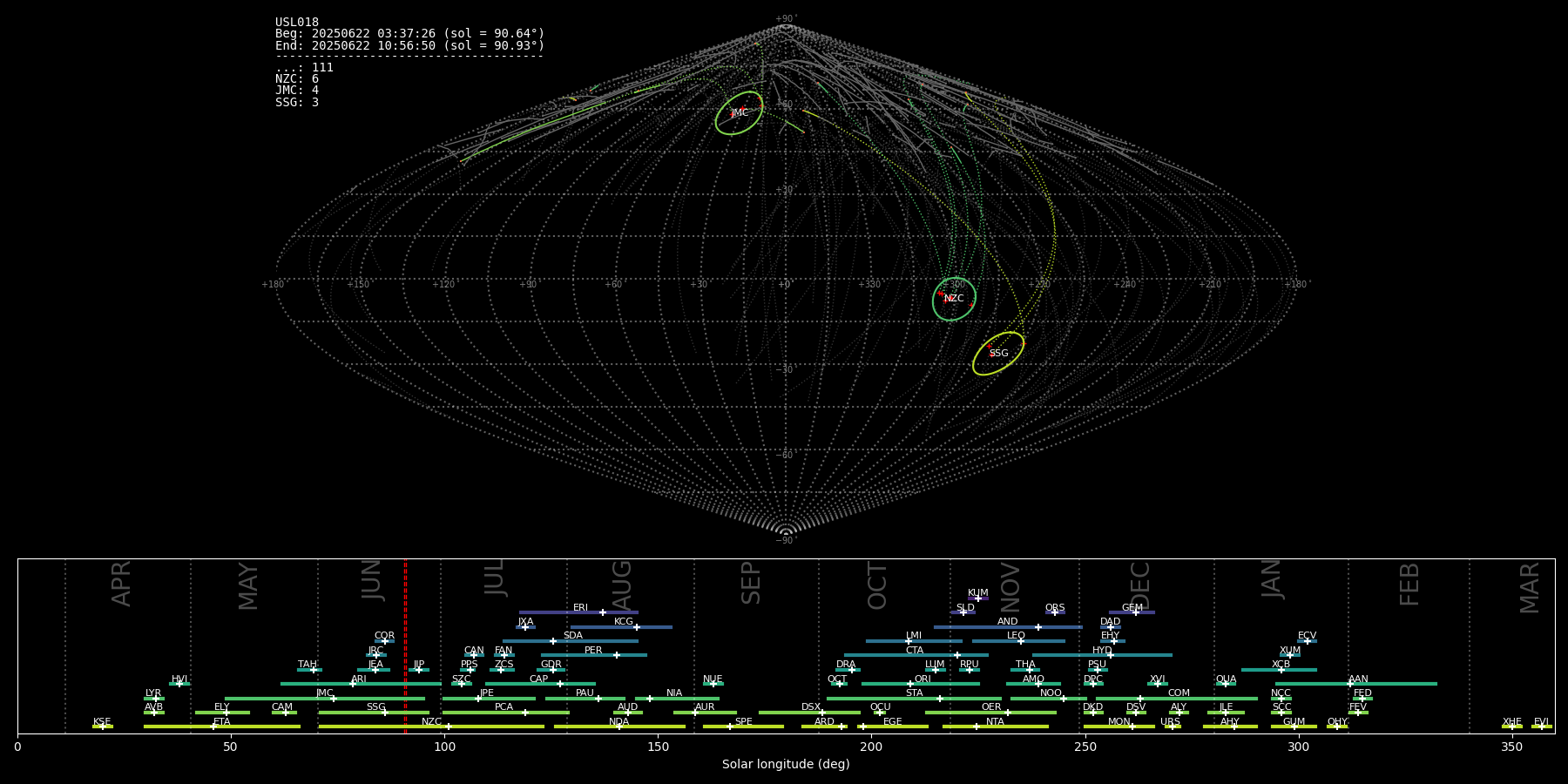Screen dimensions: 1568x784
Task: Click the SSG radiant ellipse on the sky map
Action: tap(998, 354)
